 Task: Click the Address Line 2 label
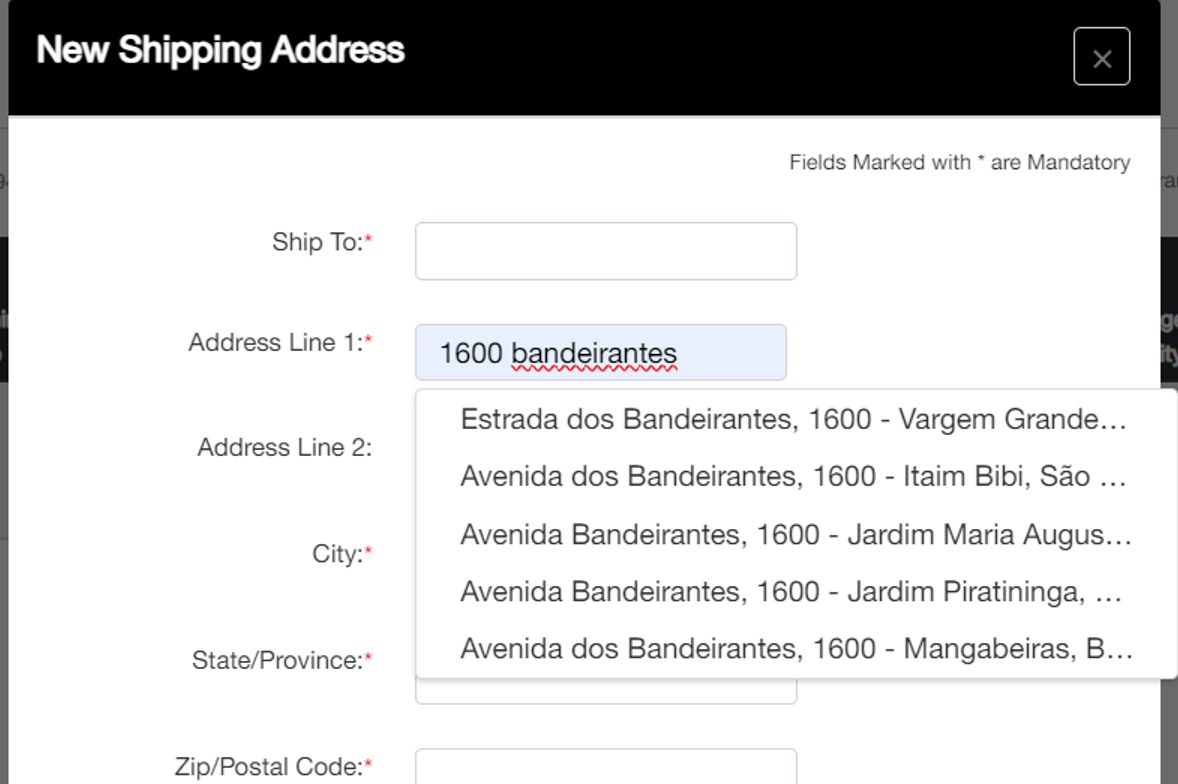pyautogui.click(x=284, y=447)
